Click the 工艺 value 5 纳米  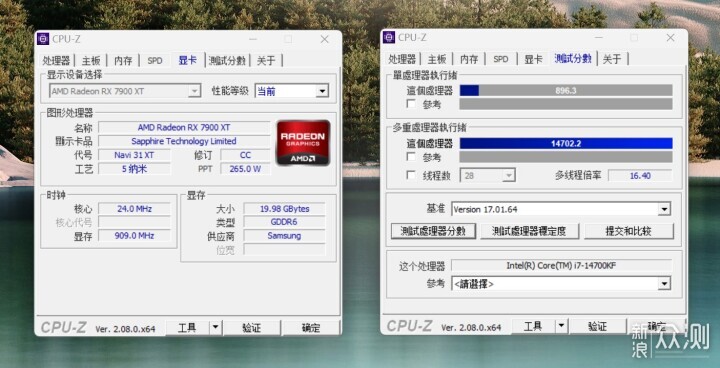coord(135,169)
